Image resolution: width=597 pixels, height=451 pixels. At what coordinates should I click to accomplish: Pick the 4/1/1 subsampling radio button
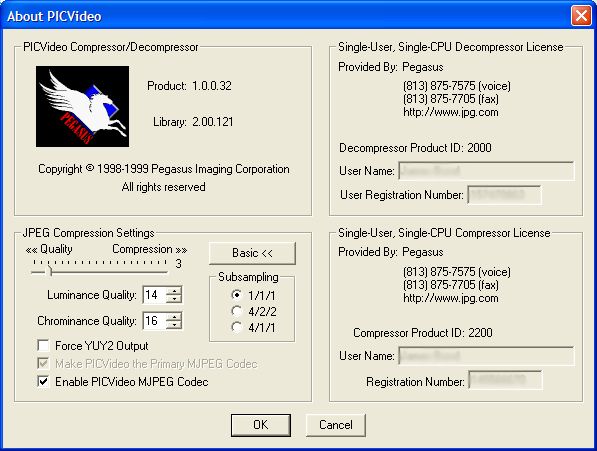coord(236,327)
